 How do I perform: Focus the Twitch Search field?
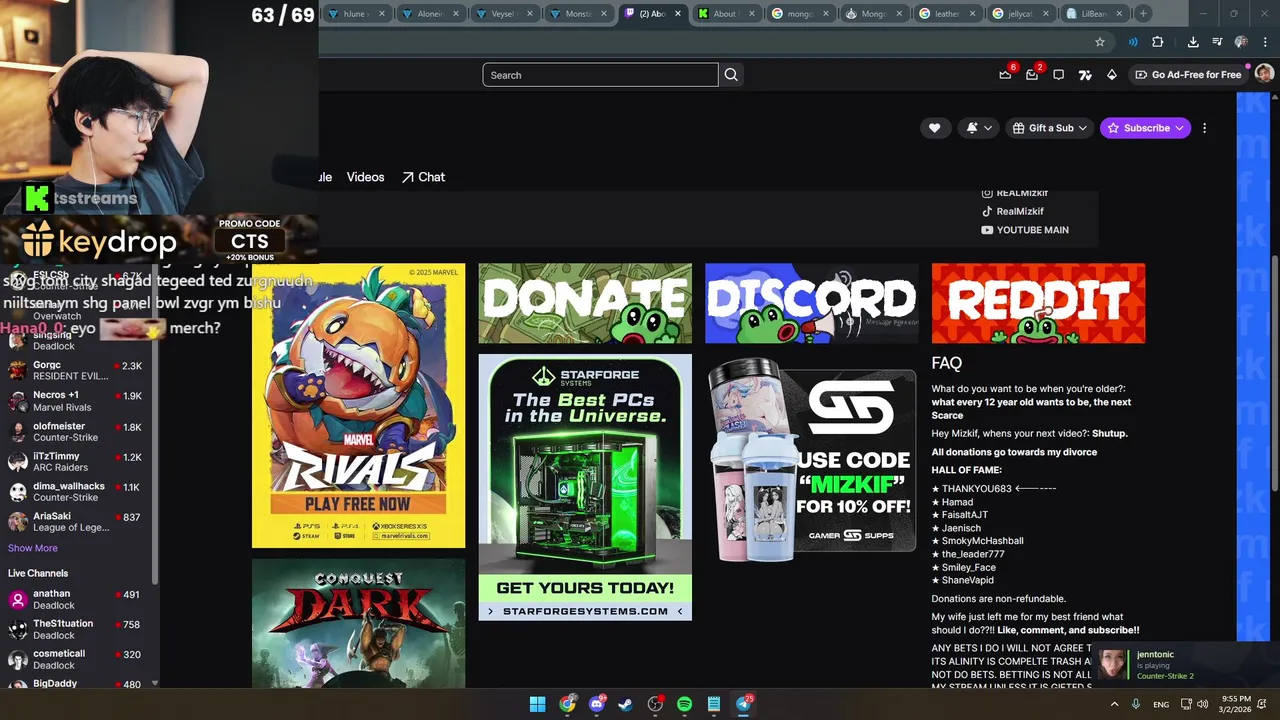click(600, 75)
